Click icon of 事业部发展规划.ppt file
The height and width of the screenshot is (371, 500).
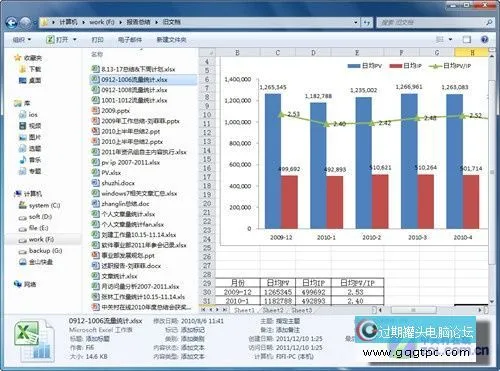95,255
